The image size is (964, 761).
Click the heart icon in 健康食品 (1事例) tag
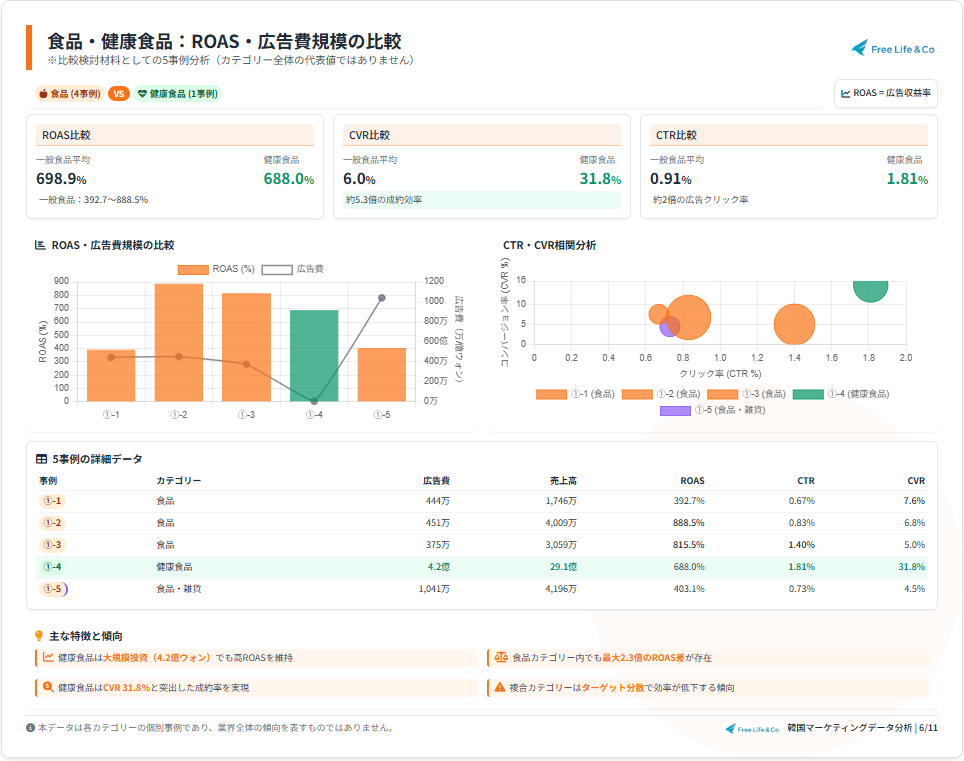pos(142,94)
